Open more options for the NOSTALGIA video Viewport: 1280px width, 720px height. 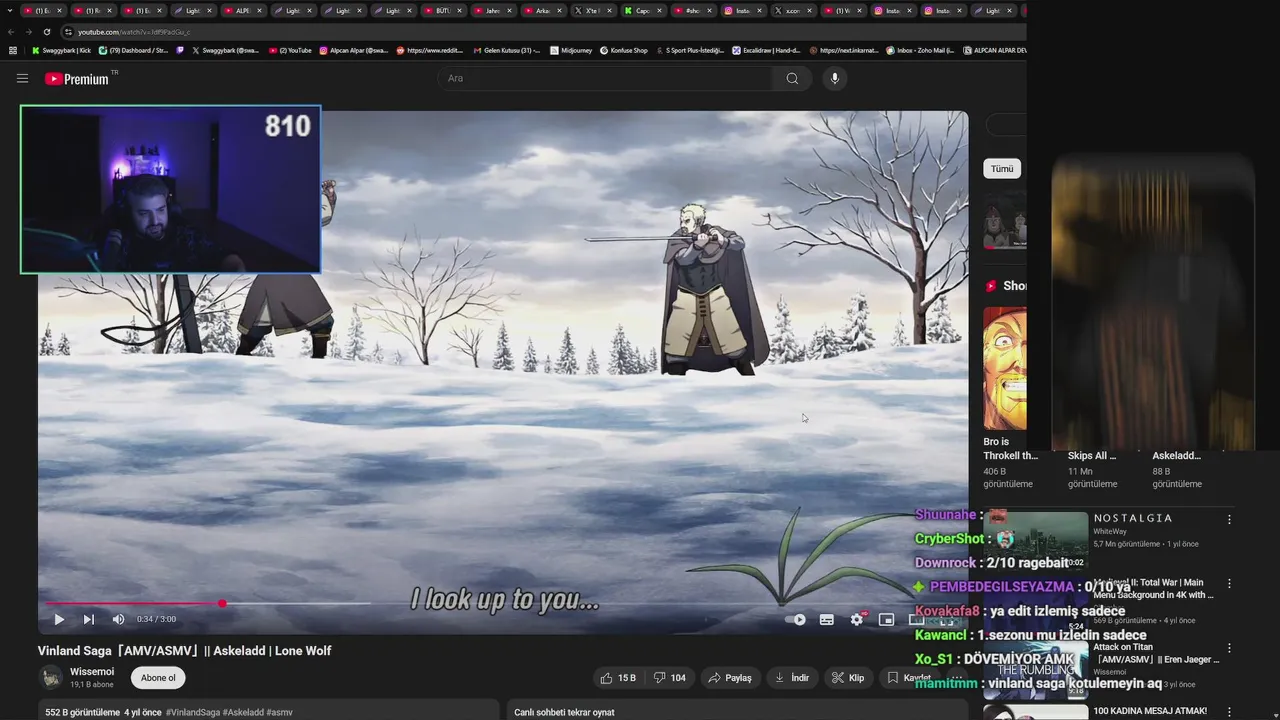click(x=1229, y=520)
